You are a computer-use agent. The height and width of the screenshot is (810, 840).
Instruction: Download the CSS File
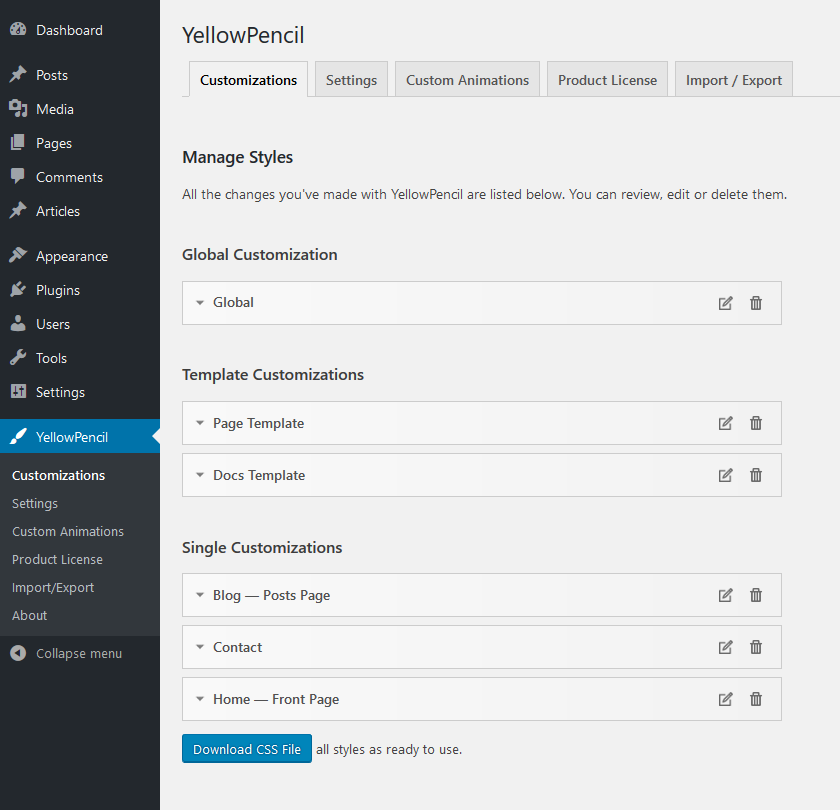click(246, 748)
